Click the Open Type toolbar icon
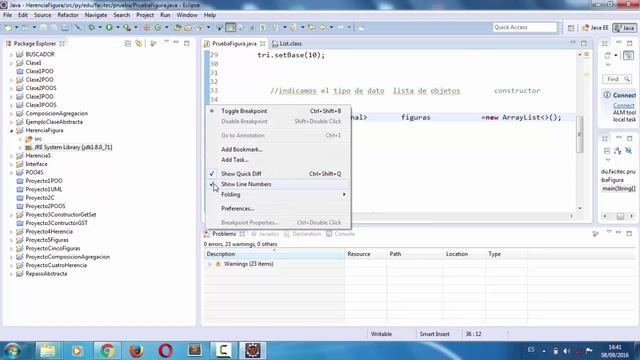Viewport: 640px width, 360px height. tap(177, 27)
